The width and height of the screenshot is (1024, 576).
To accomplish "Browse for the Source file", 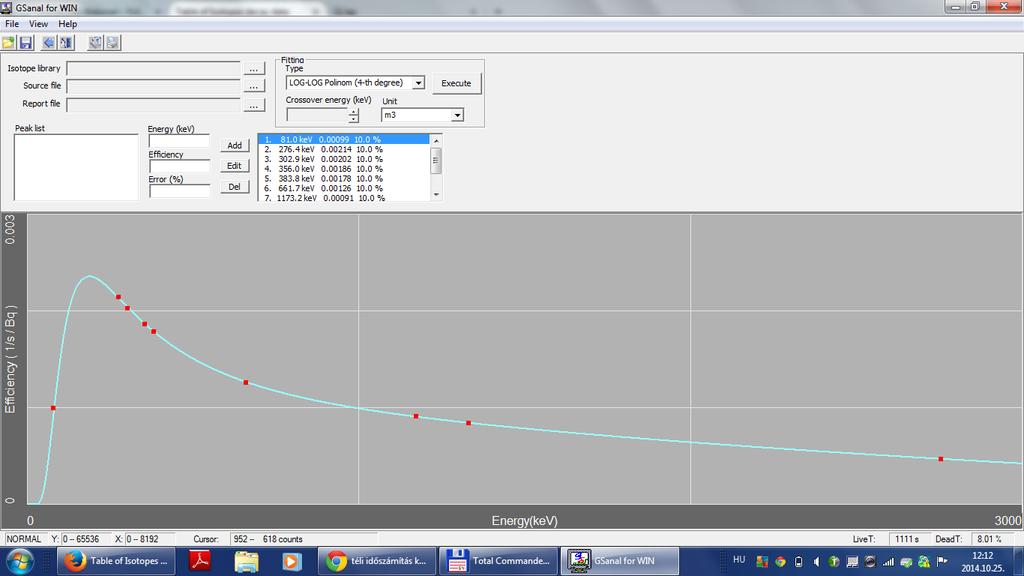I will (254, 86).
